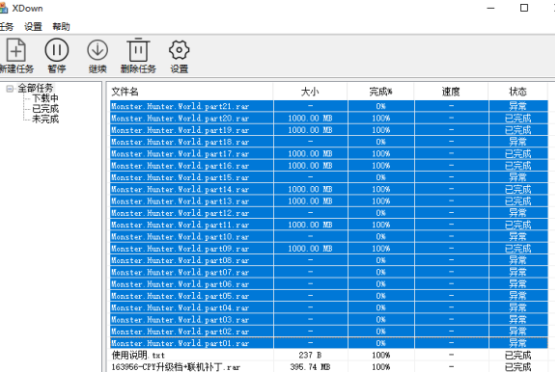Maximize the XDown window
The image size is (555, 386).
click(524, 8)
